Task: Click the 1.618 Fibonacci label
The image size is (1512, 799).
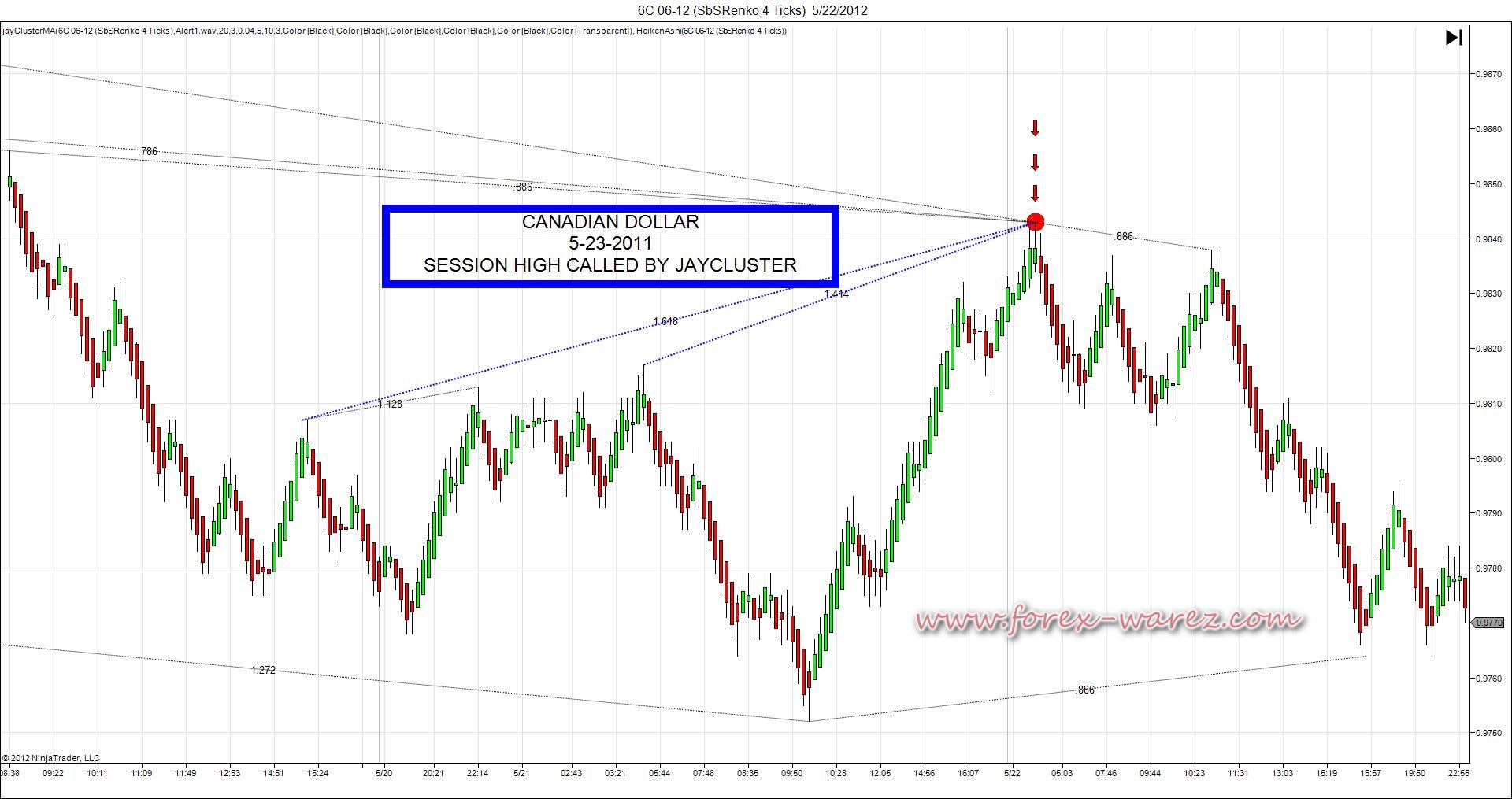Action: [665, 321]
